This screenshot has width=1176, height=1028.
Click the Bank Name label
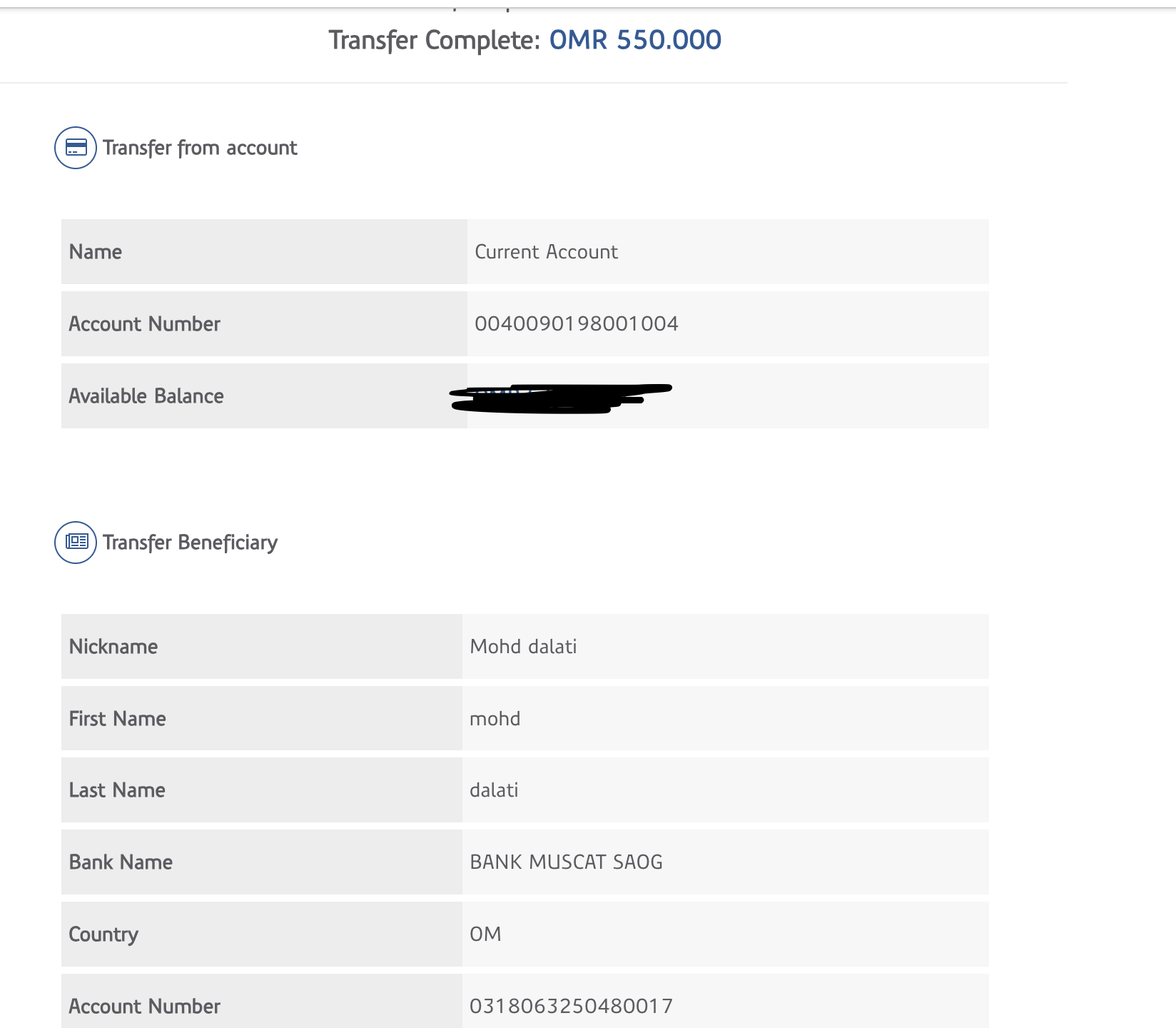121,862
